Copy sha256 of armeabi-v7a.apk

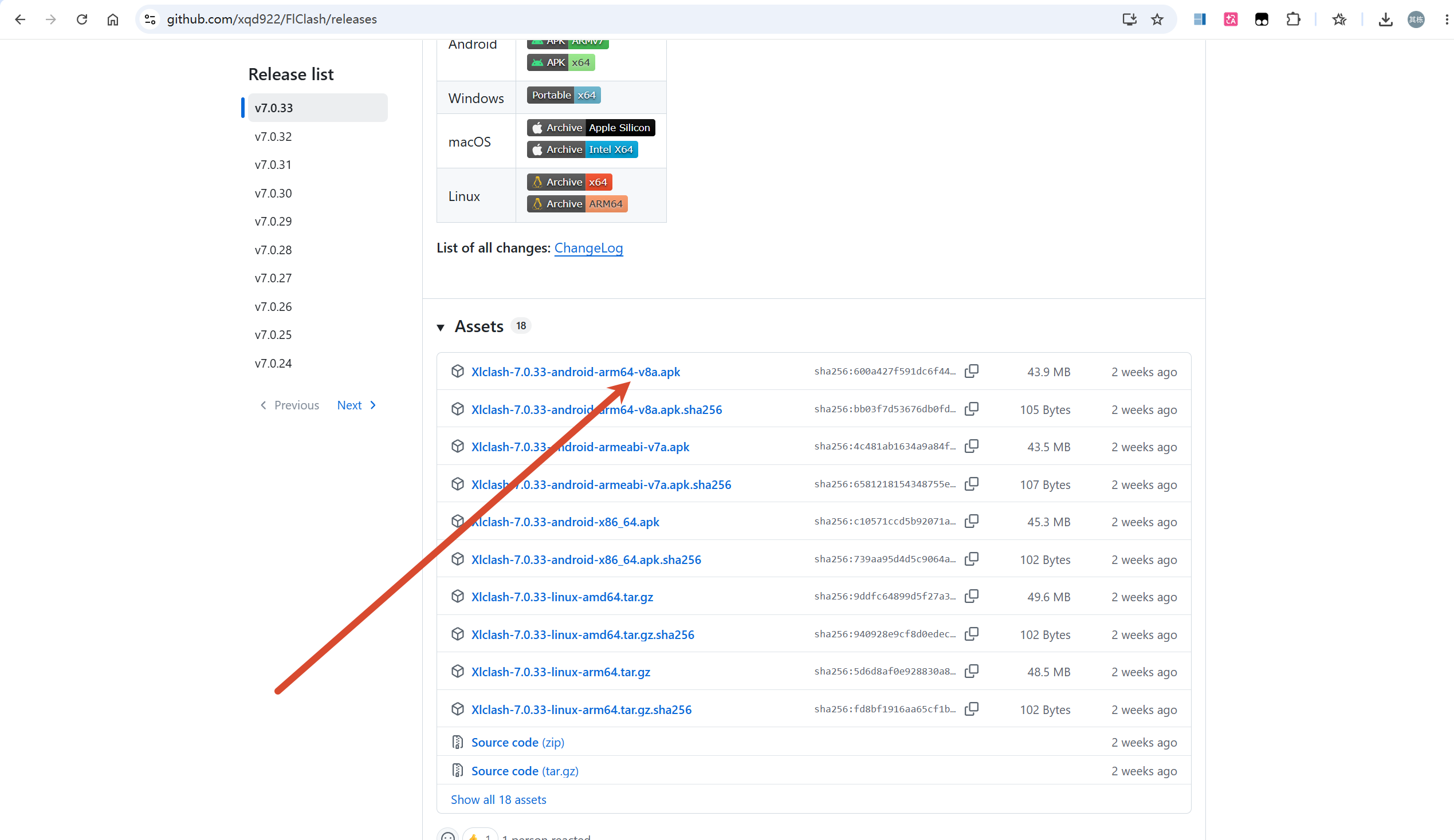(972, 446)
